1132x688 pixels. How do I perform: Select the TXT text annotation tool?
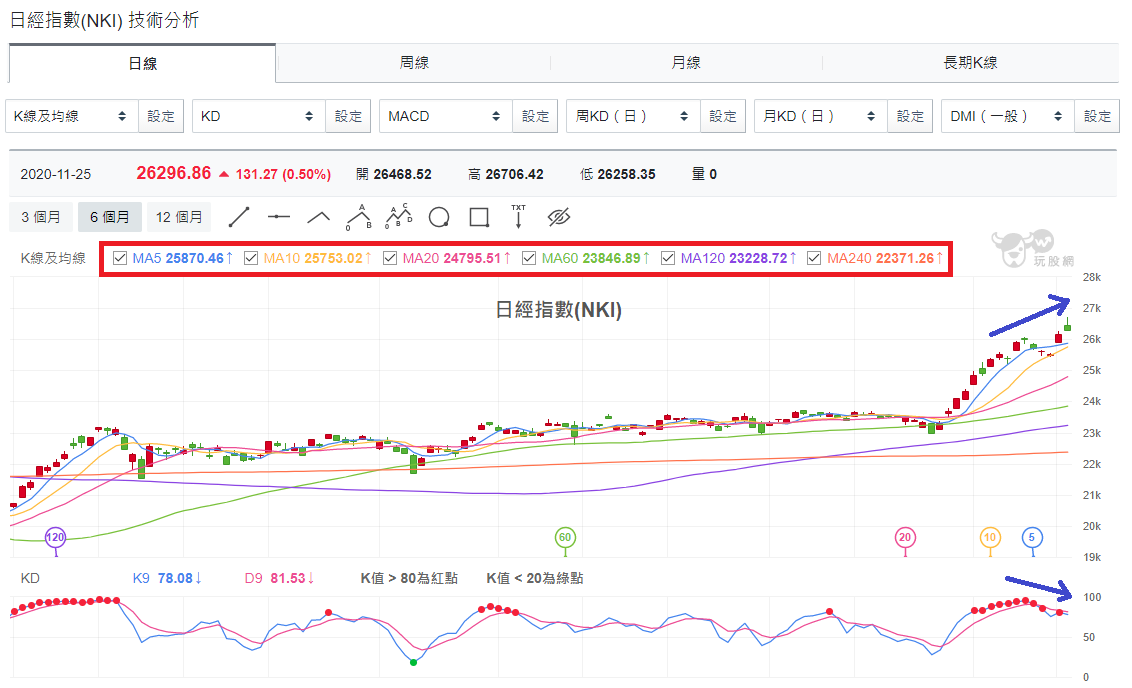(518, 217)
